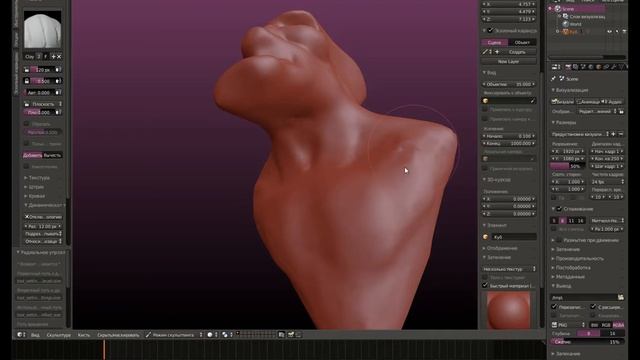
Task: Select Scene in the outliner
Action: tap(567, 9)
